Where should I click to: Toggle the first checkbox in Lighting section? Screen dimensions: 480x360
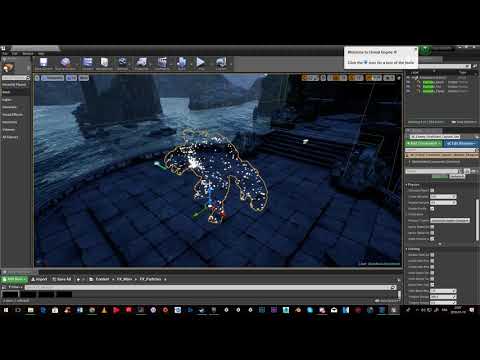[x=432, y=255]
